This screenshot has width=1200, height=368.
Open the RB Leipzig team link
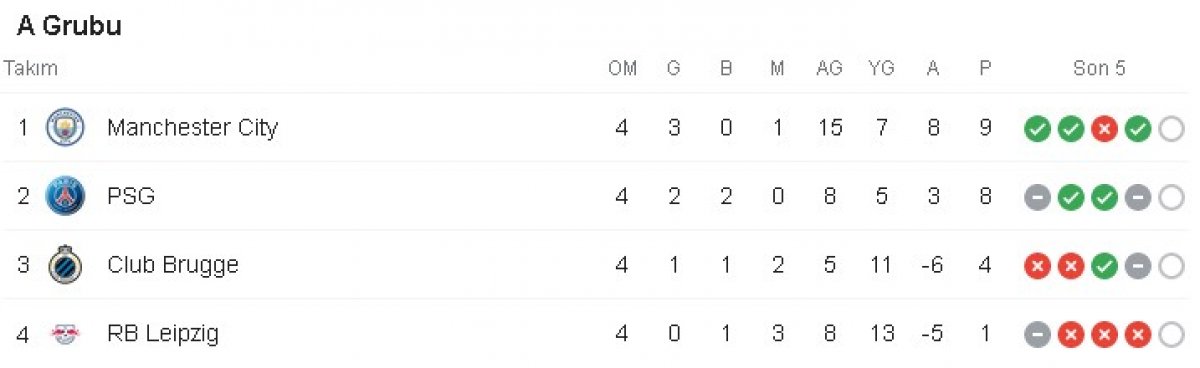pos(162,334)
